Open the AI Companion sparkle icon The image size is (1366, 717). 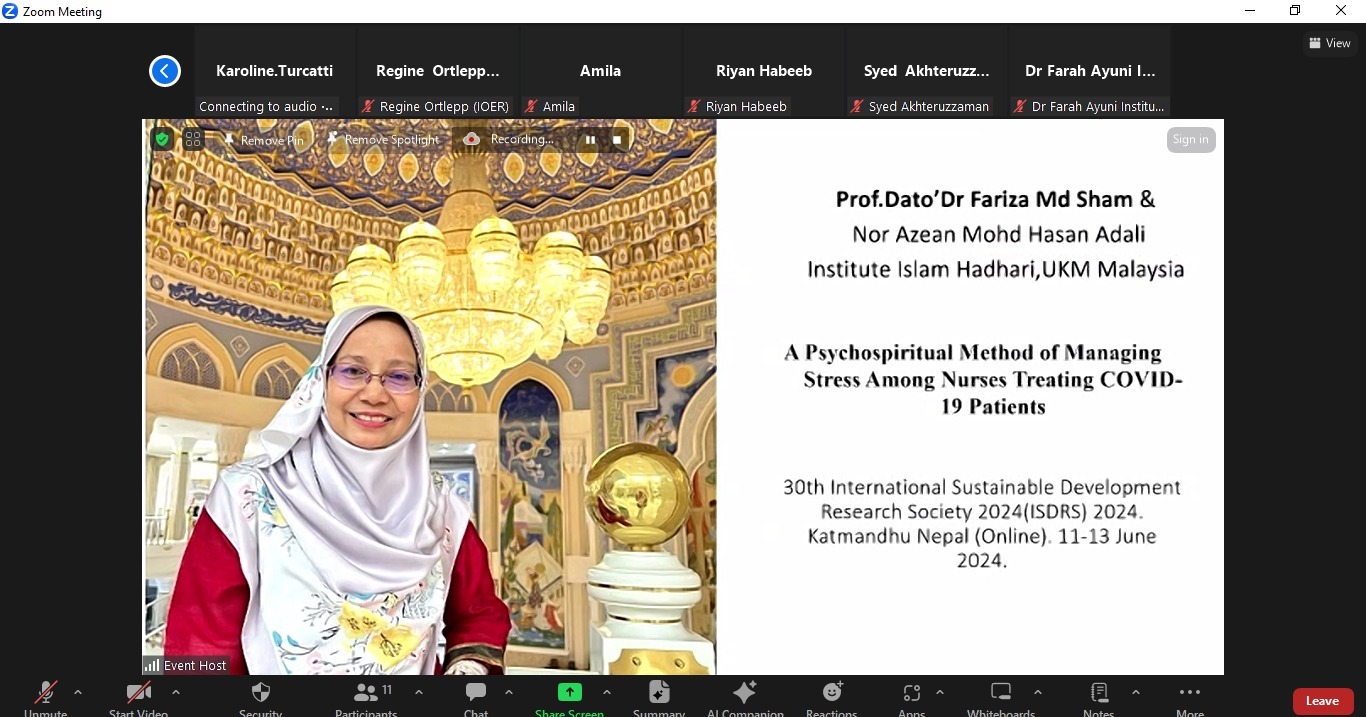click(745, 696)
